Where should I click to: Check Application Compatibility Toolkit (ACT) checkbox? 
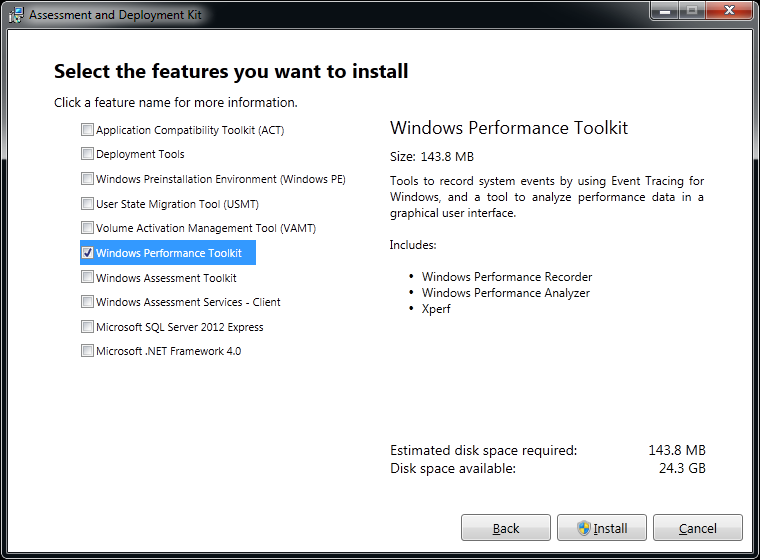tap(87, 129)
